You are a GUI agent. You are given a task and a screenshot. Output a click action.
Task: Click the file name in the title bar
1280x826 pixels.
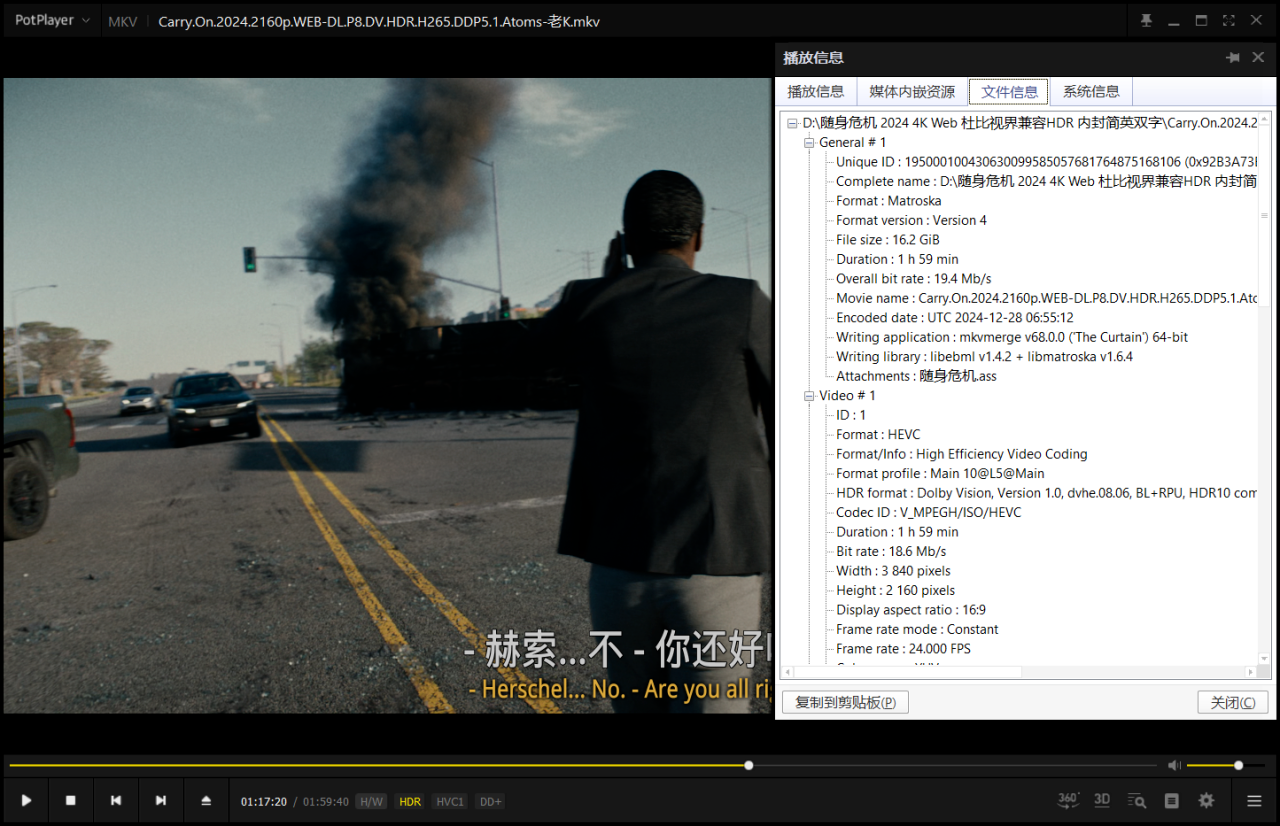click(x=379, y=22)
